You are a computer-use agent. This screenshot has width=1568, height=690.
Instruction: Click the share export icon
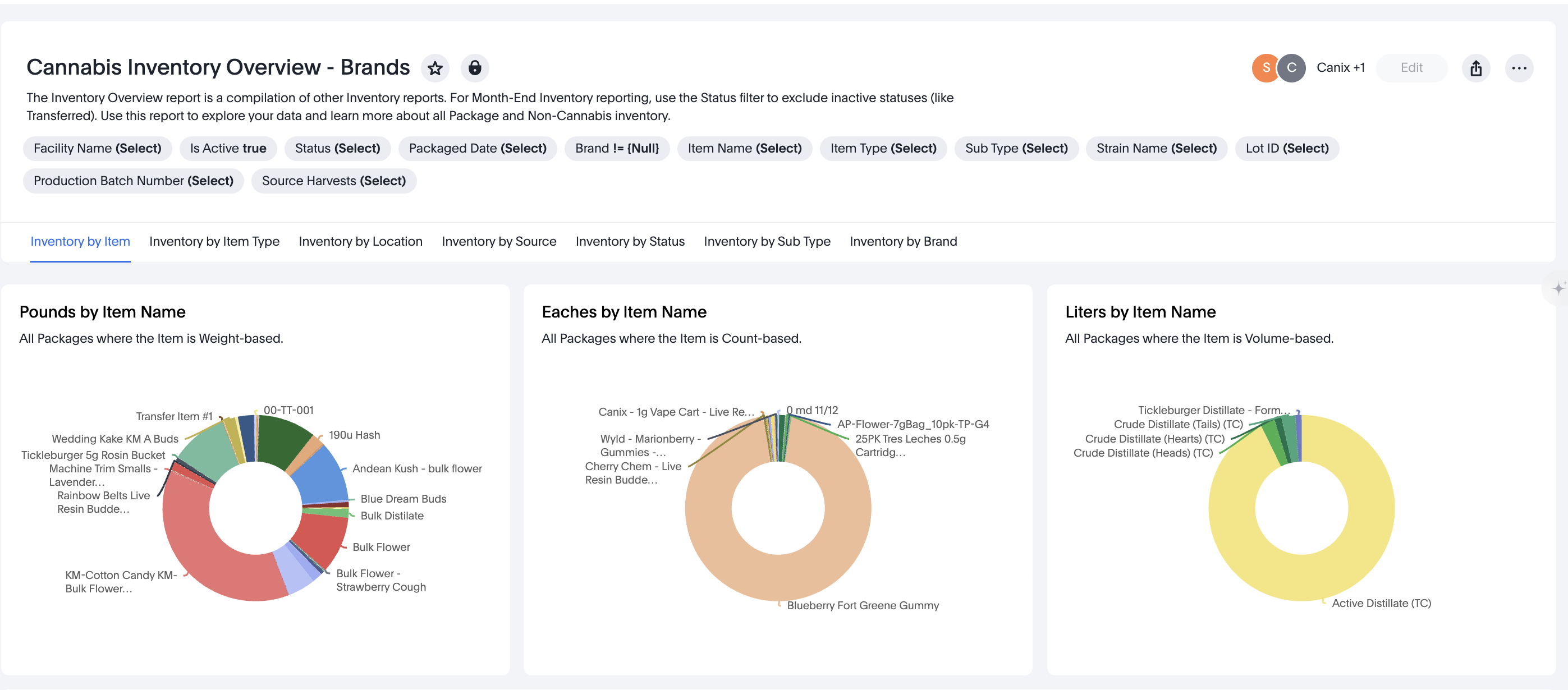point(1475,67)
